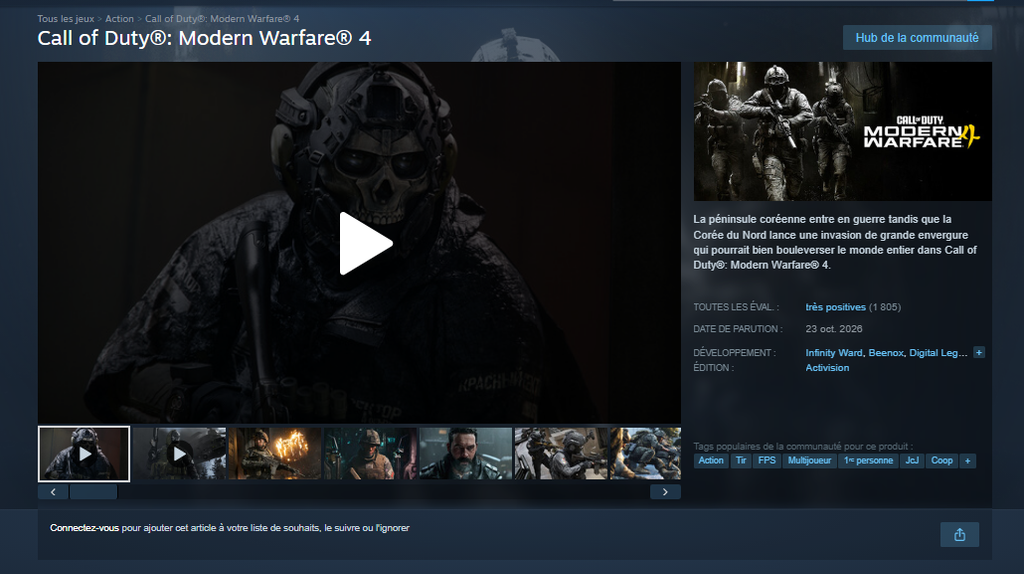Click the game description paragraph
The image size is (1024, 574).
click(x=835, y=242)
